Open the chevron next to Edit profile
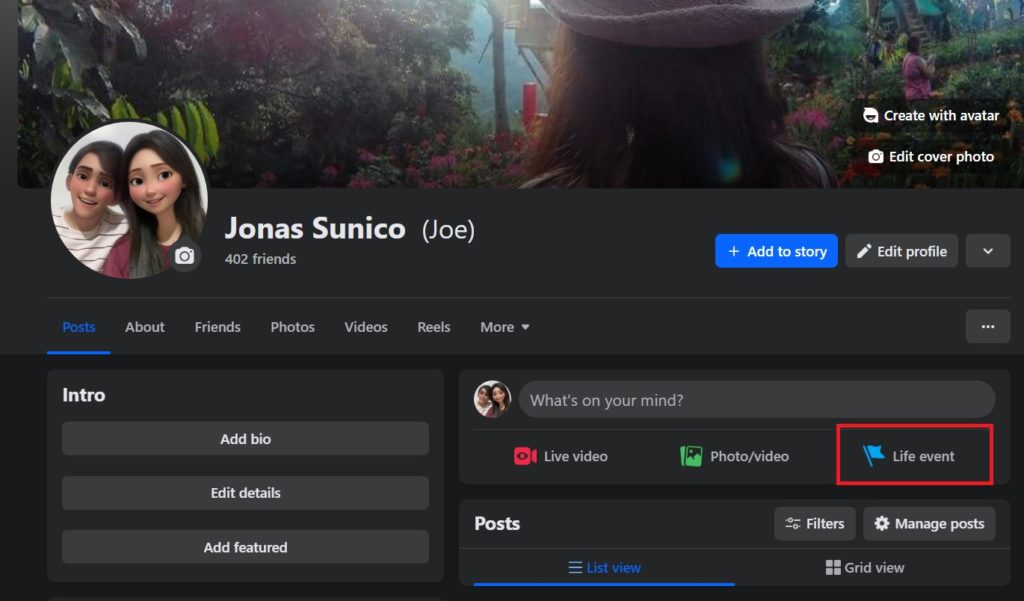 [988, 251]
